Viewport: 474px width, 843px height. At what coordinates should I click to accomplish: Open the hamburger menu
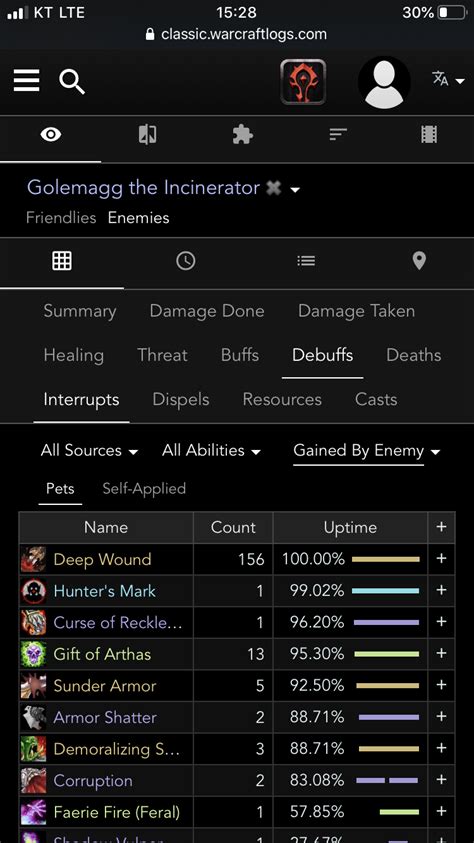(x=26, y=81)
